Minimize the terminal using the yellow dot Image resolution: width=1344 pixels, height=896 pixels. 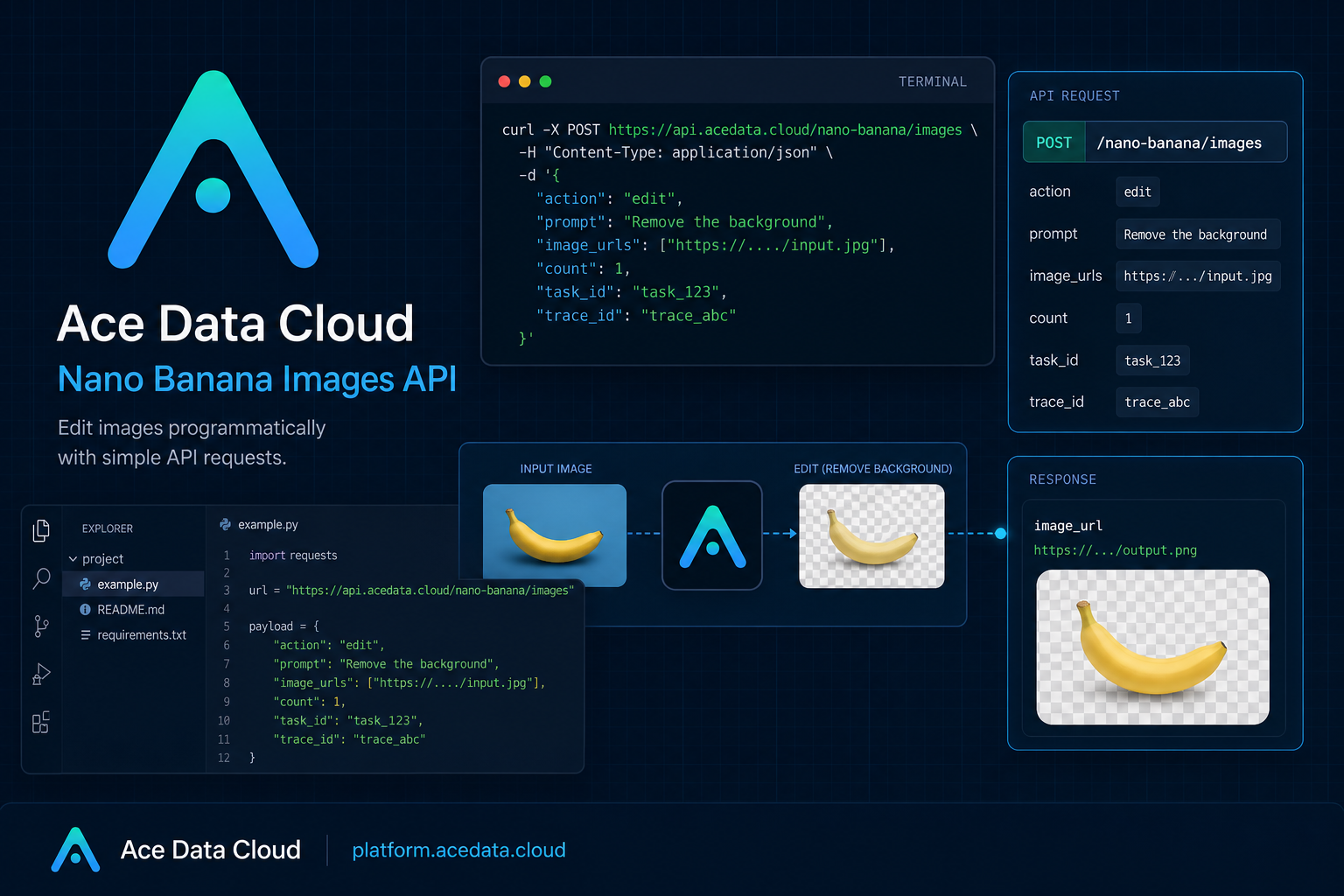point(525,81)
